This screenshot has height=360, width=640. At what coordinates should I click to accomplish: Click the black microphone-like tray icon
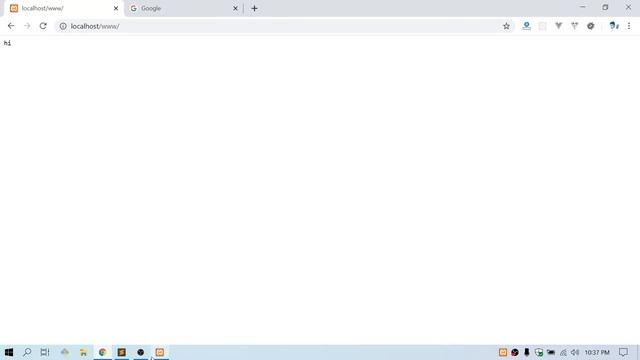tap(527, 352)
